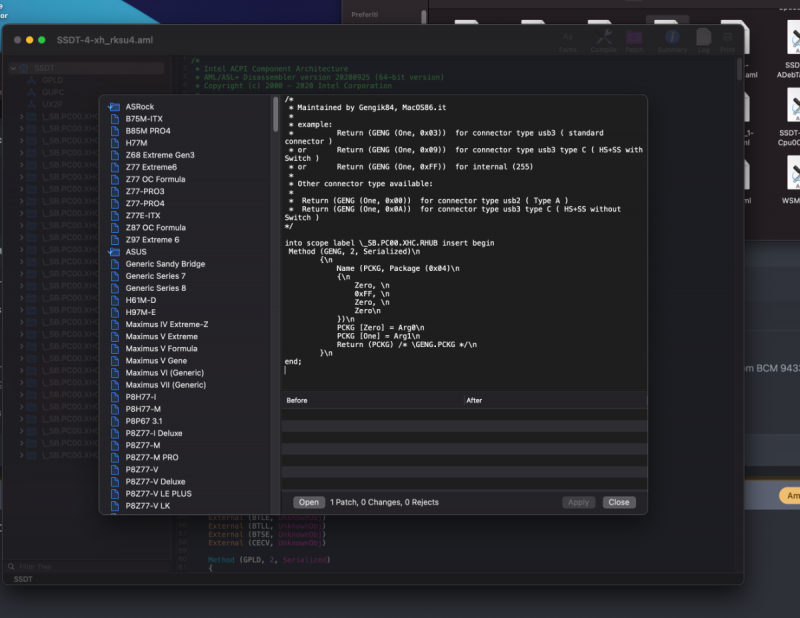Screen dimensions: 800x618
Task: Click the ASRock folder icon
Action: 115,106
